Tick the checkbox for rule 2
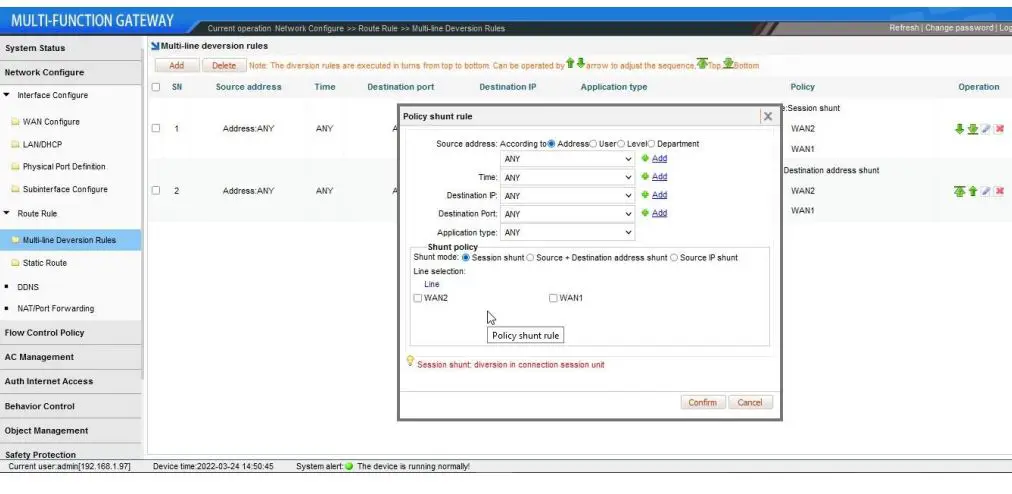The width and height of the screenshot is (1012, 494). tap(156, 191)
